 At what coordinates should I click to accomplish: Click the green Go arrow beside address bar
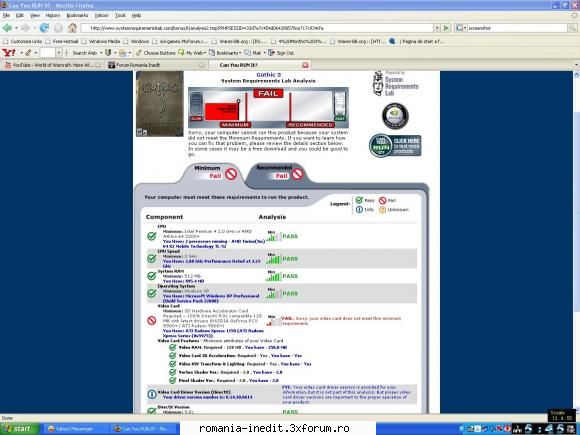[446, 28]
